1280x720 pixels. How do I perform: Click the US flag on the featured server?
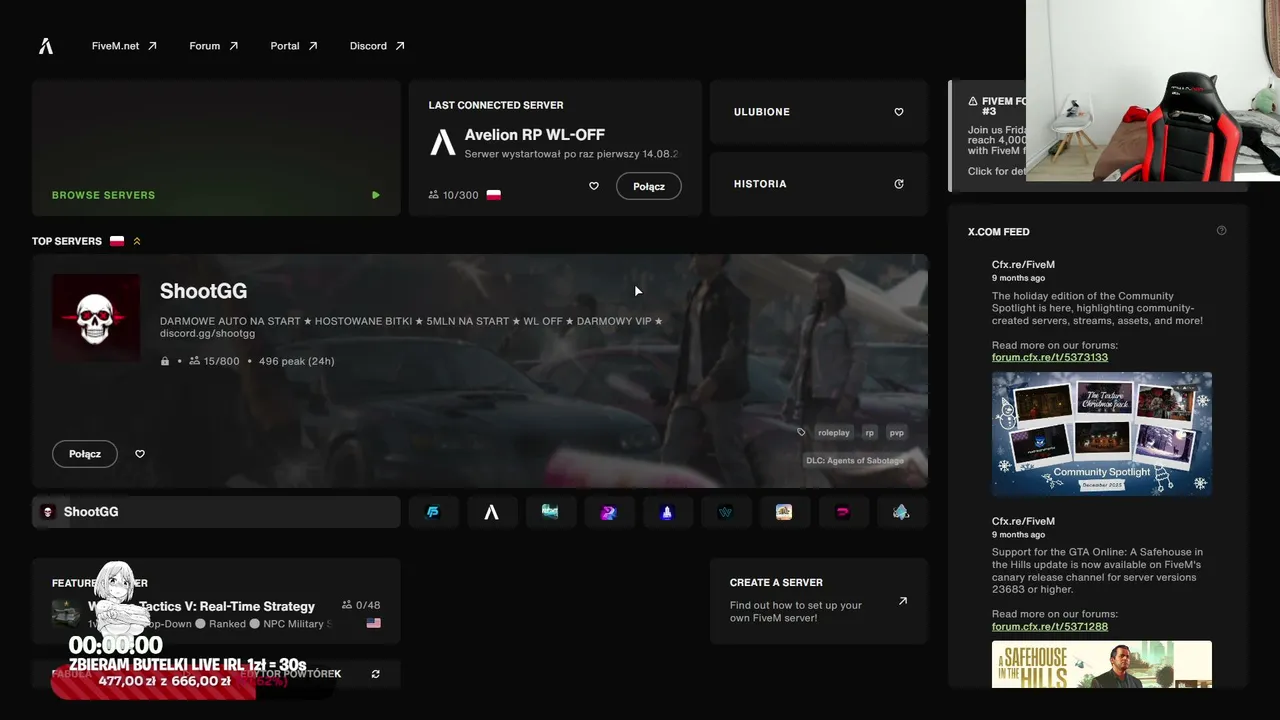[x=374, y=623]
